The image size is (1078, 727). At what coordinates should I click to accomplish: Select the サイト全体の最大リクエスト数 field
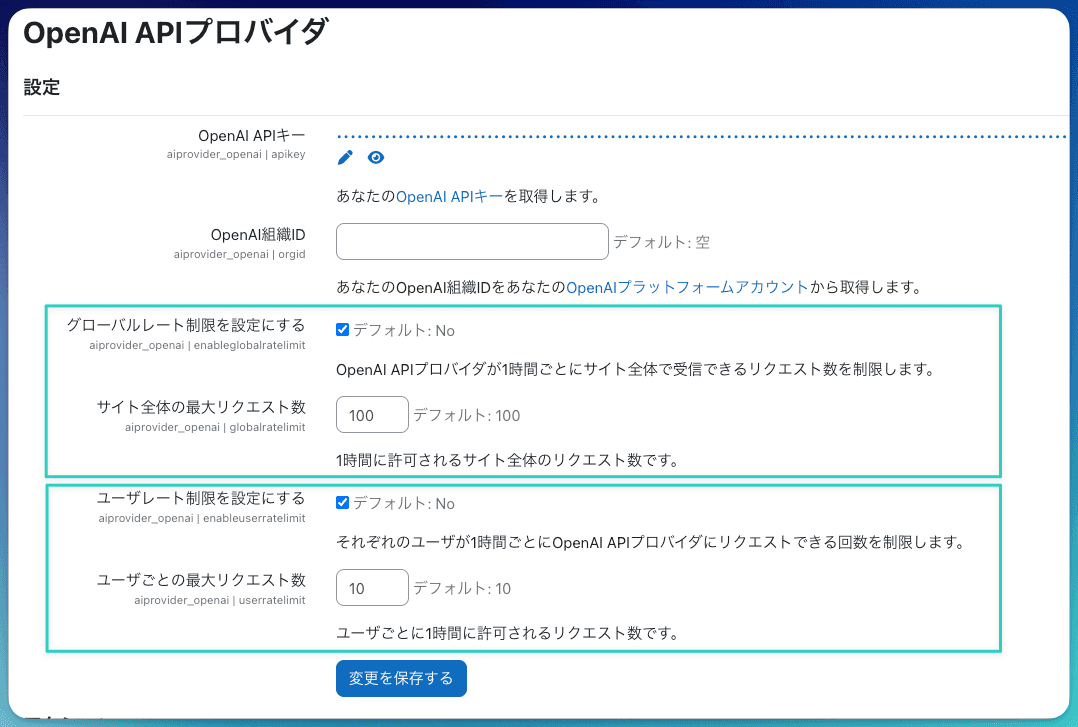[x=372, y=415]
